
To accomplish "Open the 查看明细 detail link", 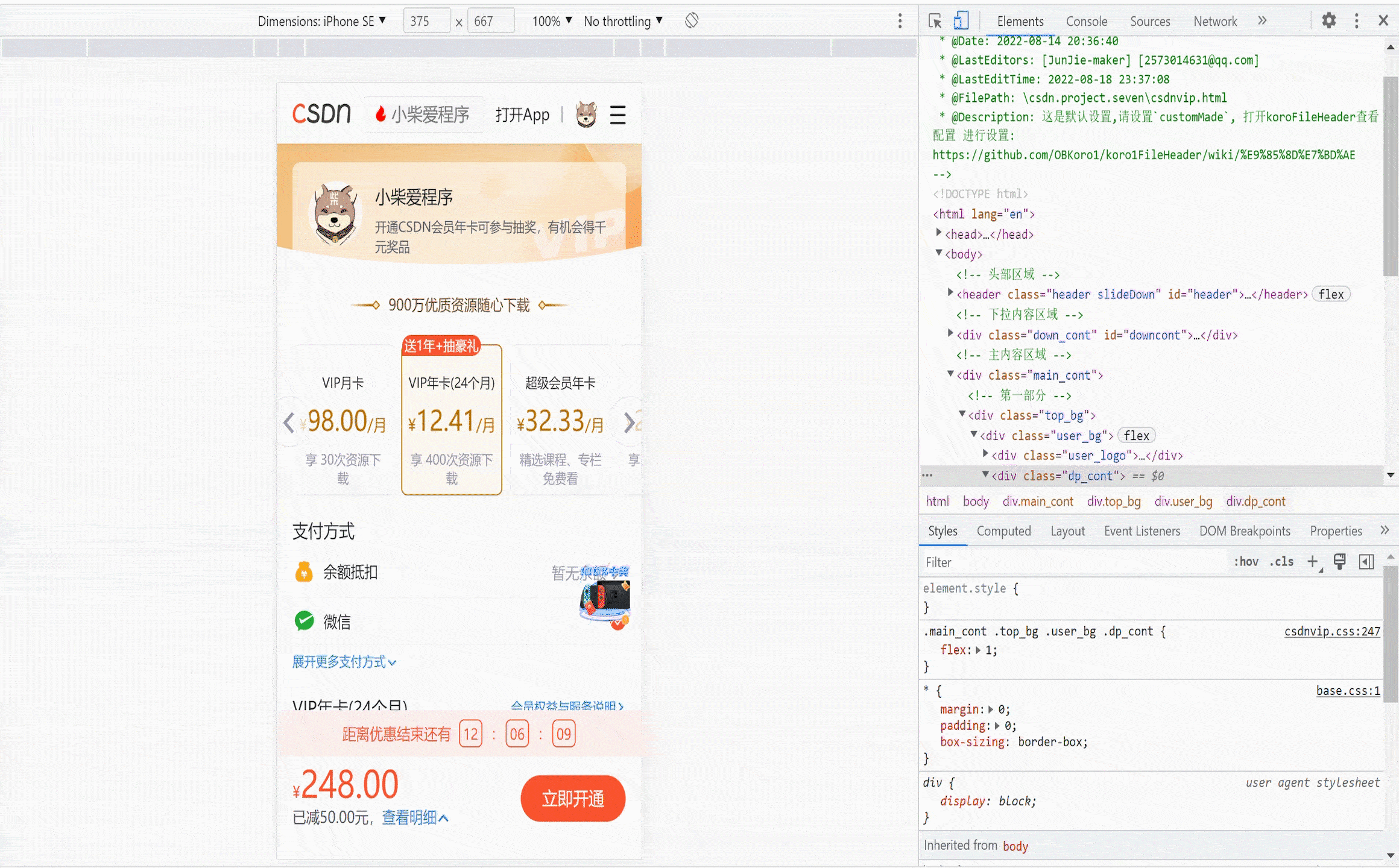I will [415, 818].
